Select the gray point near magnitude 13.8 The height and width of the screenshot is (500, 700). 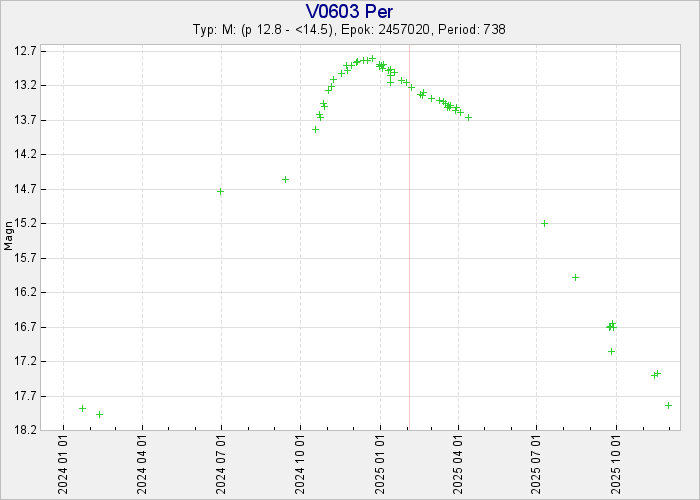315,129
